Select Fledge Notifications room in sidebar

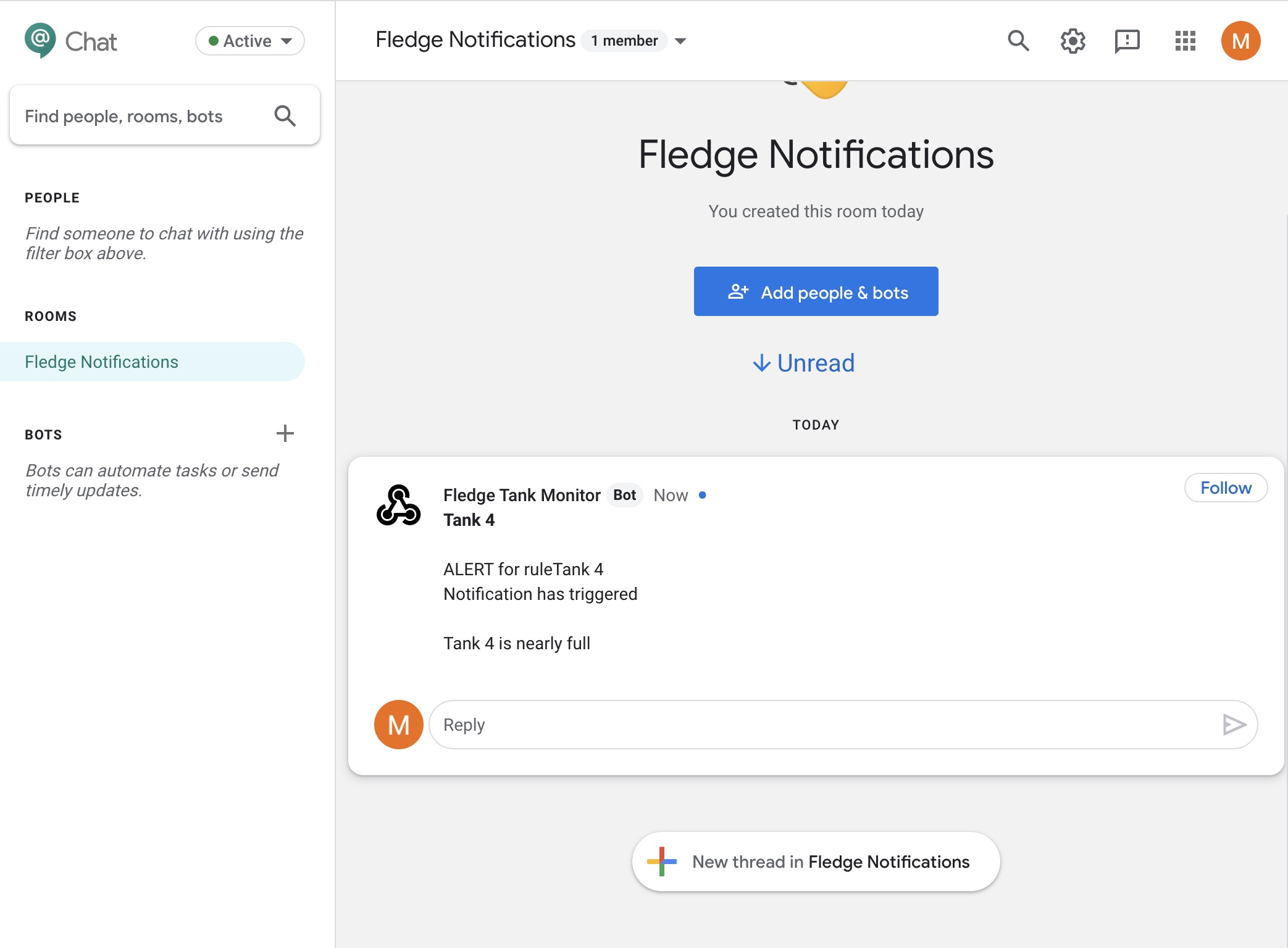click(x=102, y=362)
